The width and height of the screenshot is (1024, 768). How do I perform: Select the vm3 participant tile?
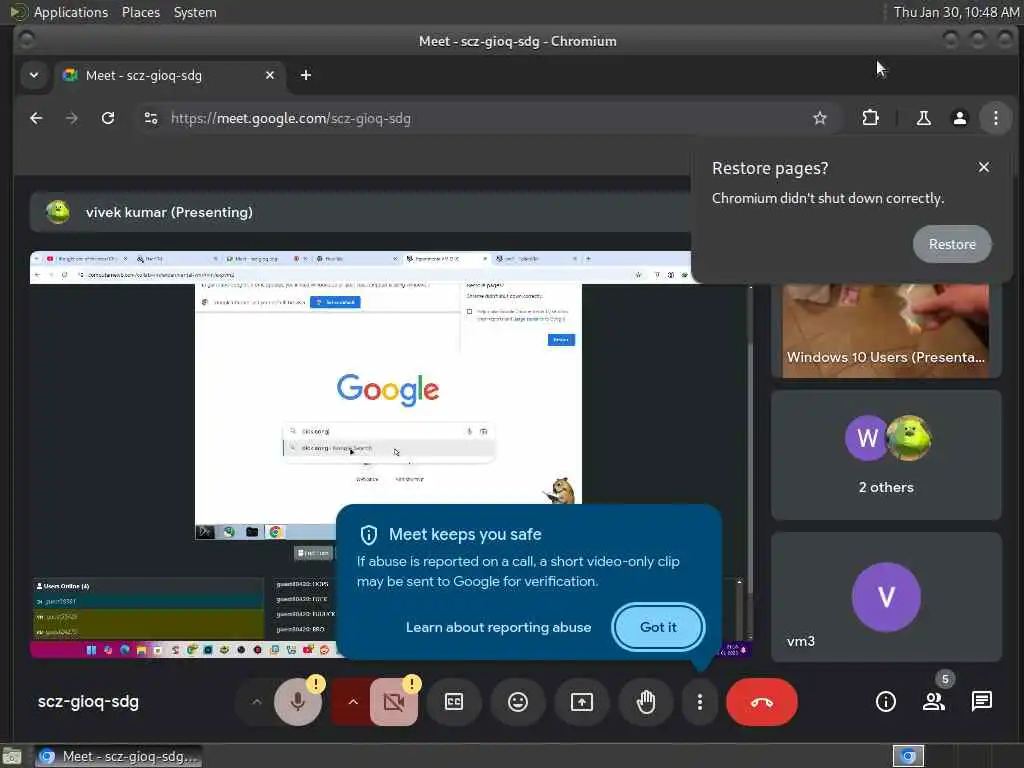point(886,597)
